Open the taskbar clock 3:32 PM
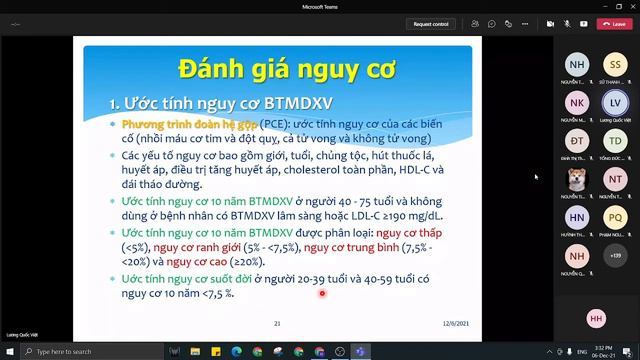This screenshot has height=360, width=640. pyautogui.click(x=603, y=351)
